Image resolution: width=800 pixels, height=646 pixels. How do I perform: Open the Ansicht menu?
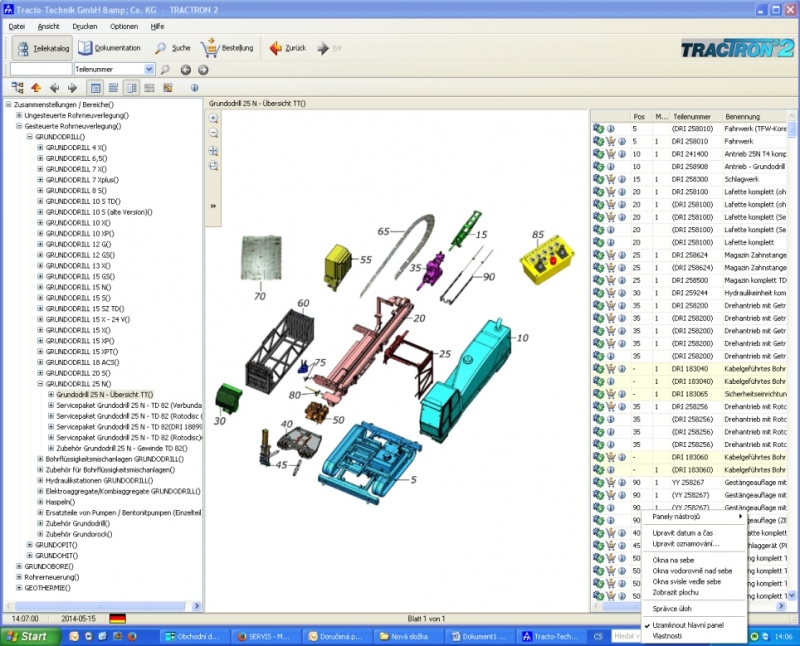[x=48, y=27]
